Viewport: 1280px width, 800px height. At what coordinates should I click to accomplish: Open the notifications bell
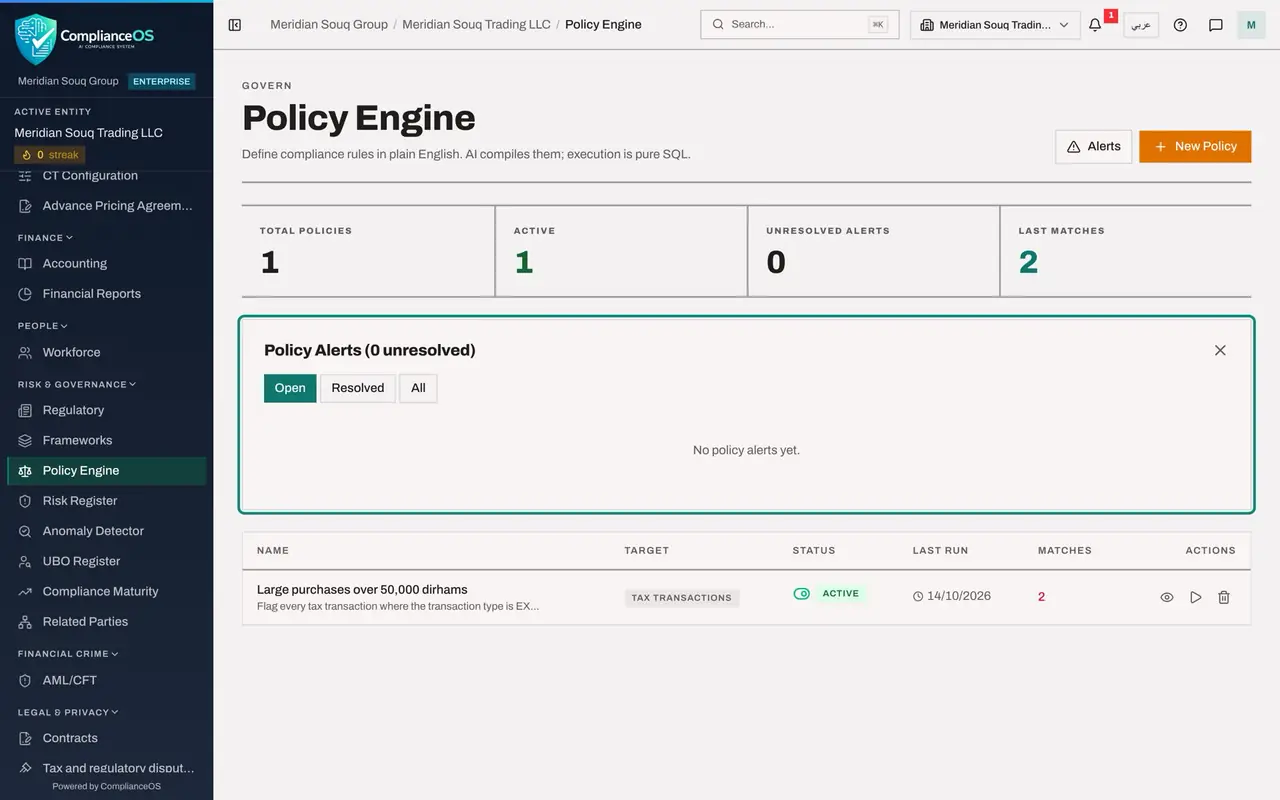[1095, 25]
